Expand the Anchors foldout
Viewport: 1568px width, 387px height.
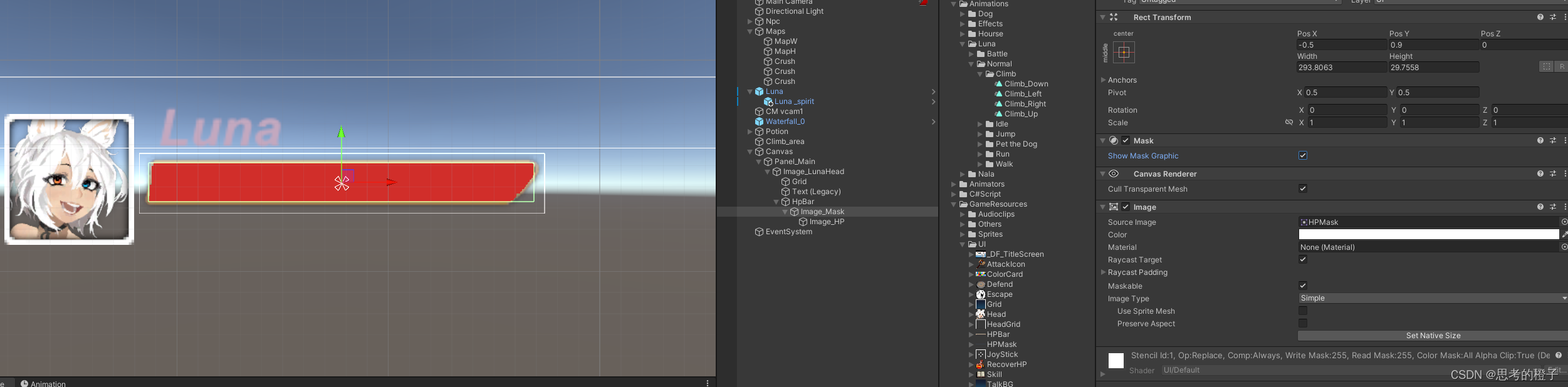point(1104,80)
